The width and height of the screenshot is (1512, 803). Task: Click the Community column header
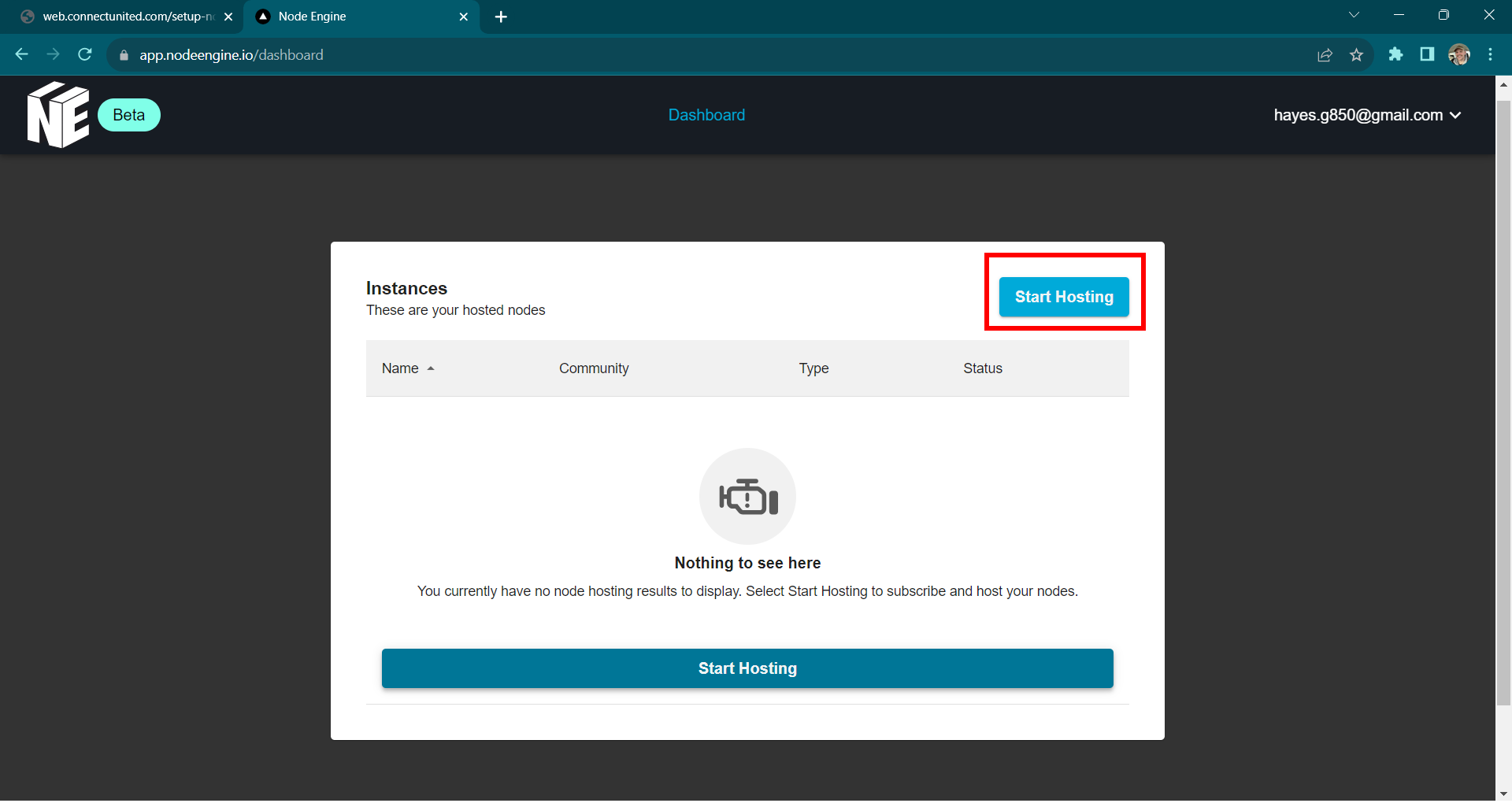(594, 368)
